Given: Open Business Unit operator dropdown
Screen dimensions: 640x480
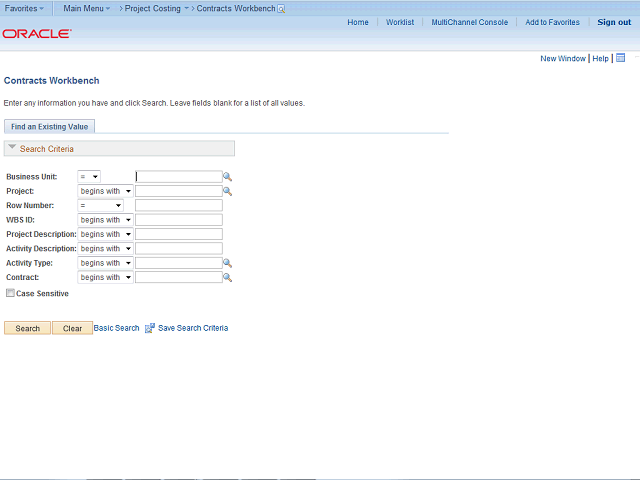Looking at the screenshot, I should point(89,177).
